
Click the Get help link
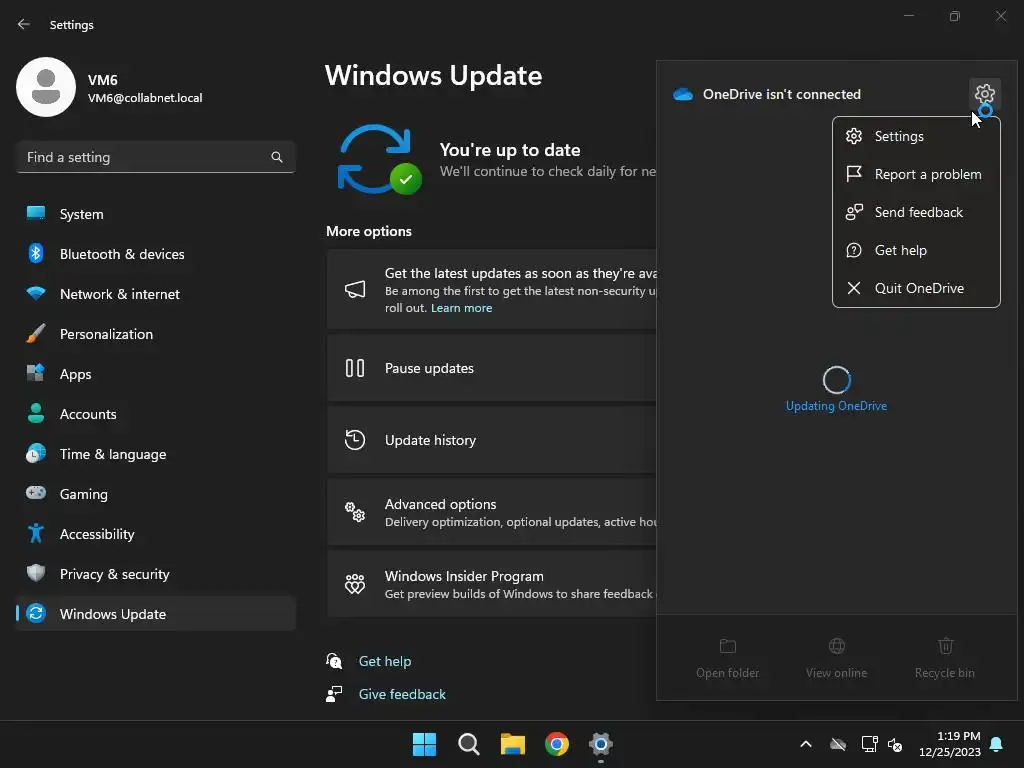(x=385, y=661)
